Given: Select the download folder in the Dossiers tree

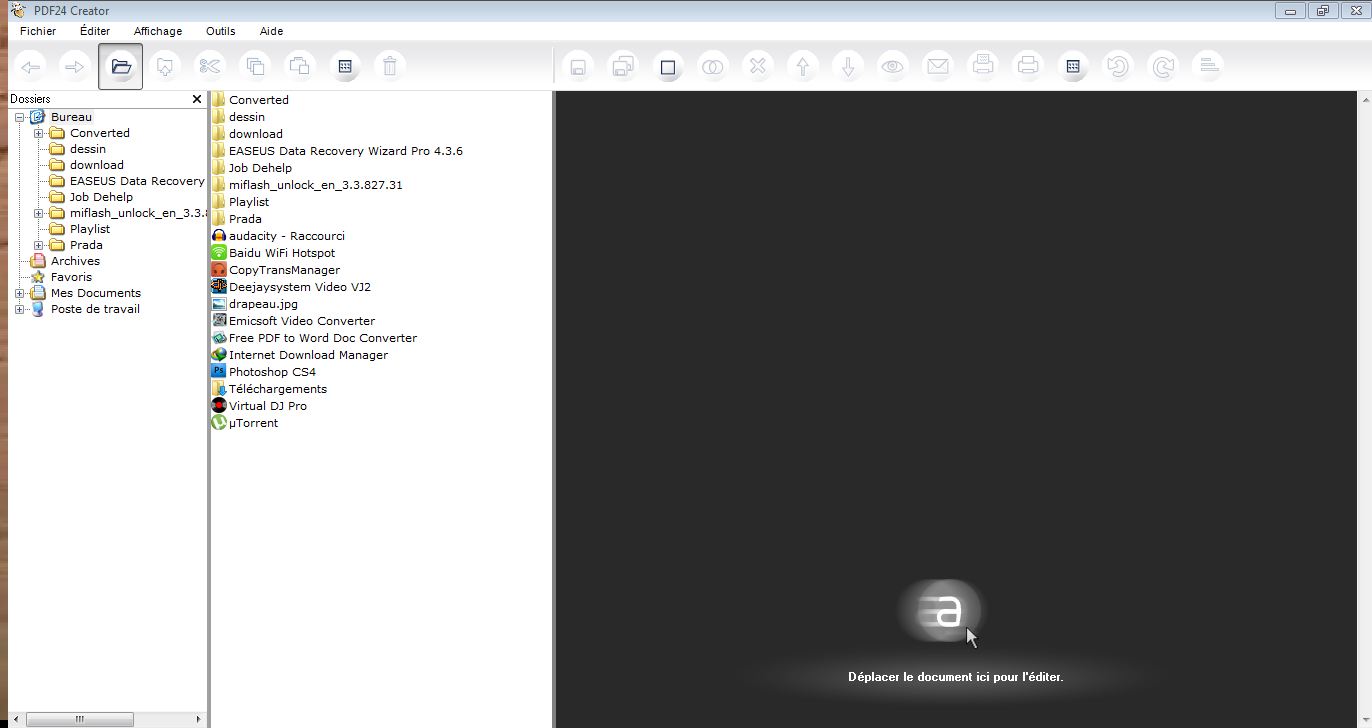Looking at the screenshot, I should [x=97, y=165].
